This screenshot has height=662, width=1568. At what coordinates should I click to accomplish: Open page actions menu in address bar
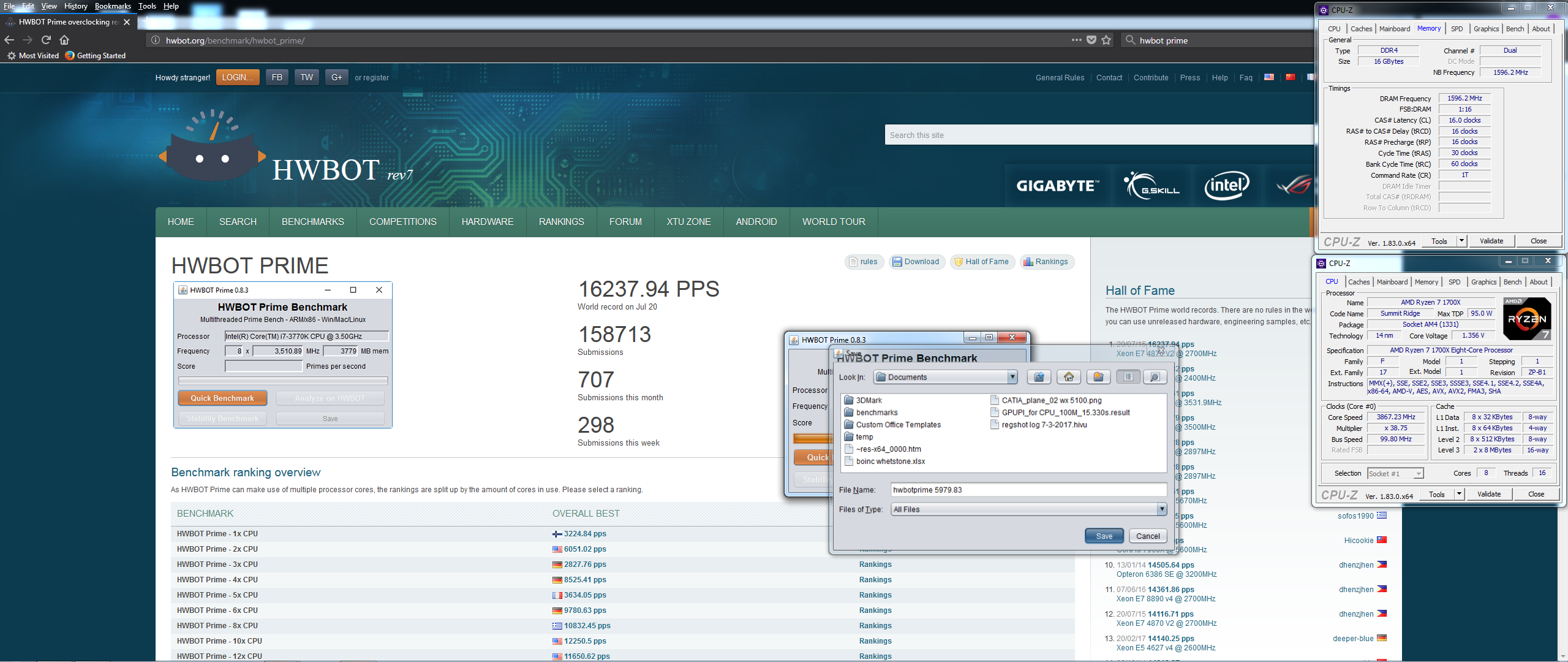(1076, 40)
